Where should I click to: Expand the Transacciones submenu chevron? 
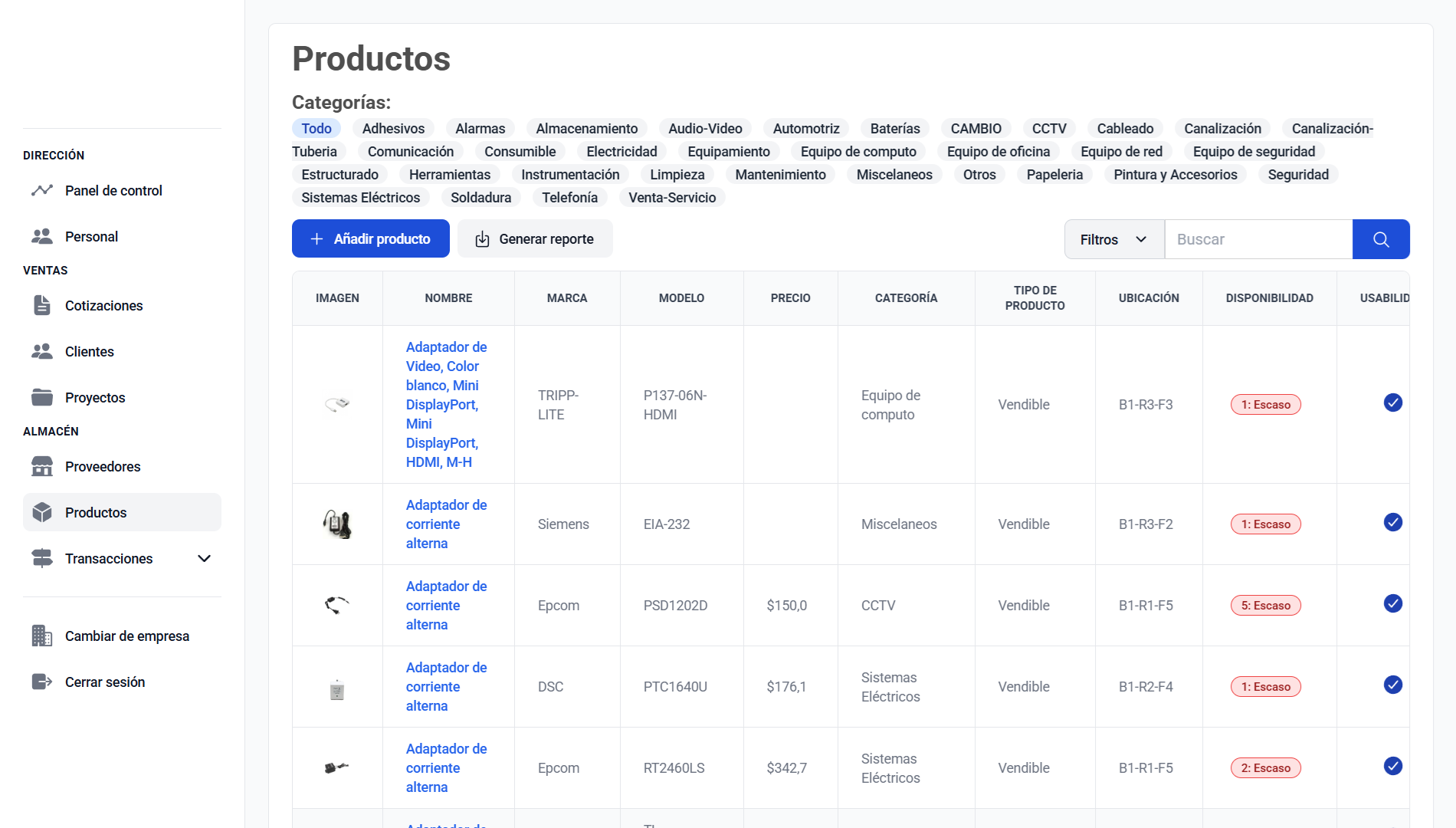tap(204, 558)
